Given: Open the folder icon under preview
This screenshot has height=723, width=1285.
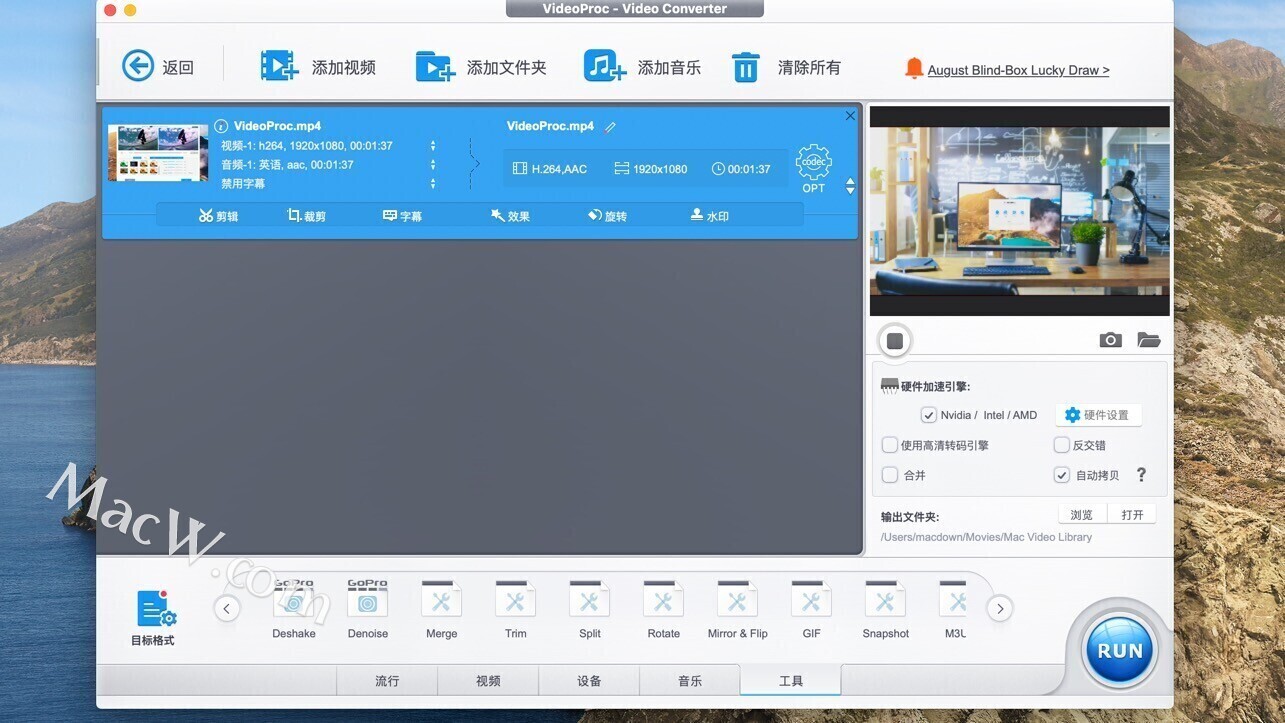Looking at the screenshot, I should 1148,340.
